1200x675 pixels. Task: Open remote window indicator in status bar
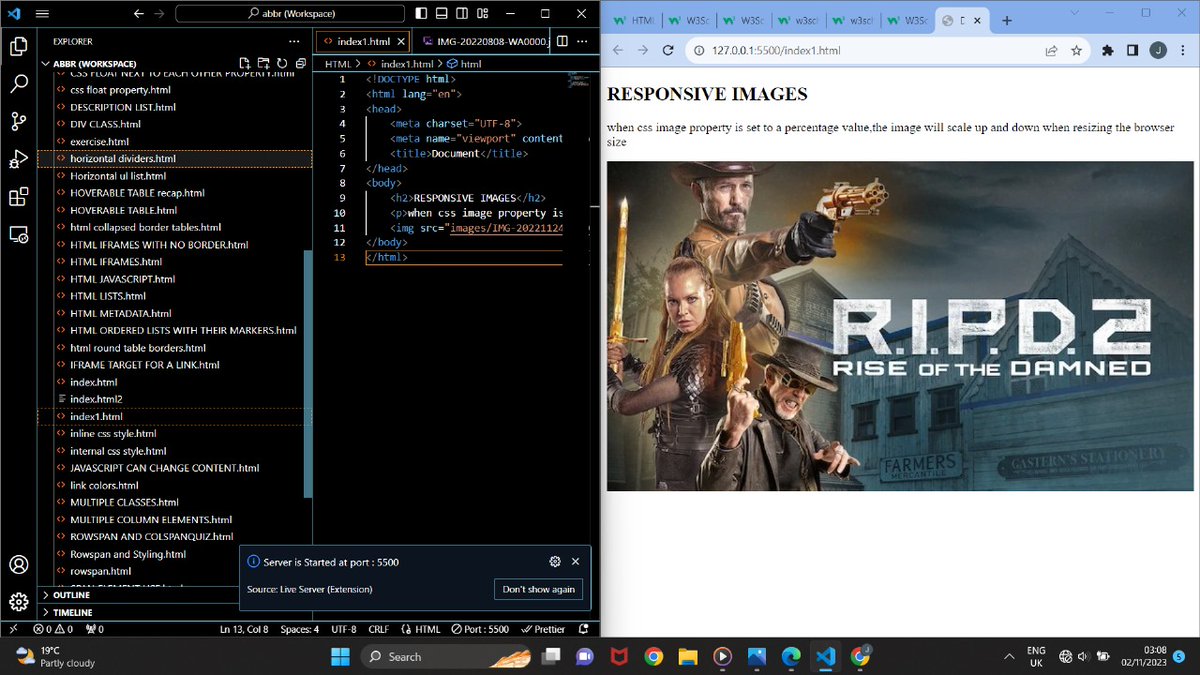[12, 629]
